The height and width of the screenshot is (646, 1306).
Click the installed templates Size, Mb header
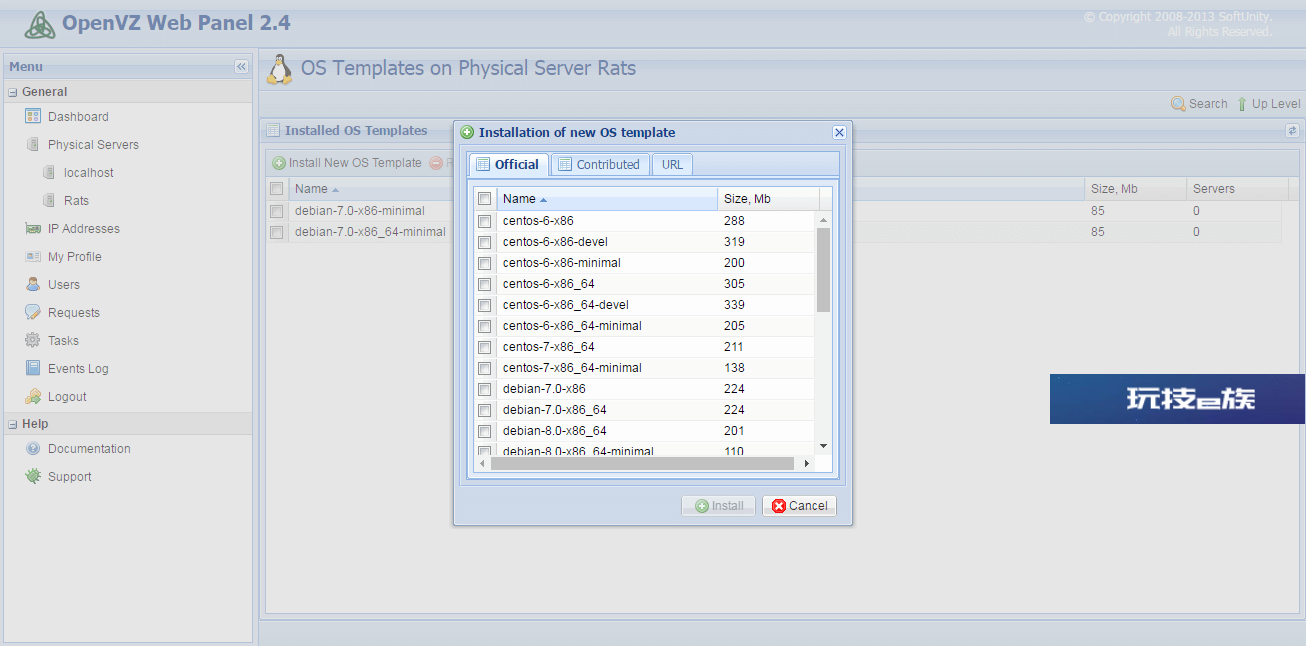pos(1135,189)
